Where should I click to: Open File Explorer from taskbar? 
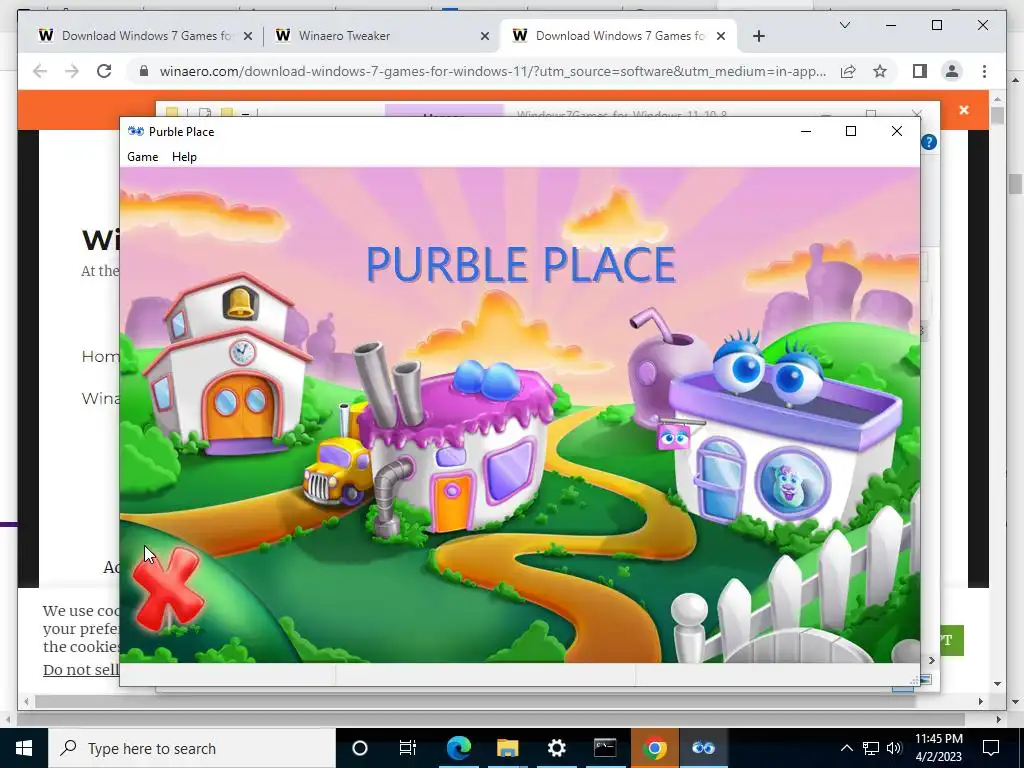pyautogui.click(x=507, y=748)
